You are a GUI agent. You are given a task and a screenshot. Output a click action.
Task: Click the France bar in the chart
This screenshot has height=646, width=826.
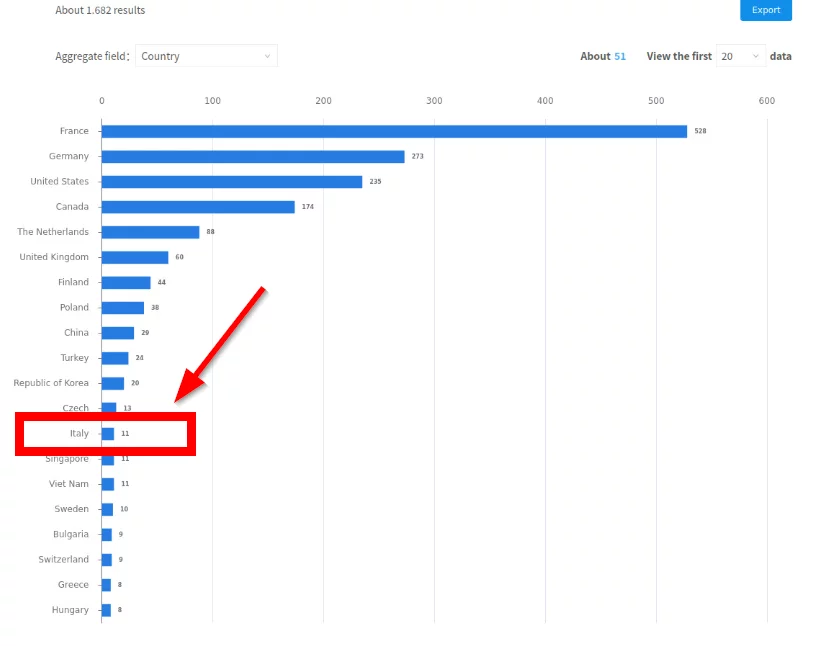394,131
